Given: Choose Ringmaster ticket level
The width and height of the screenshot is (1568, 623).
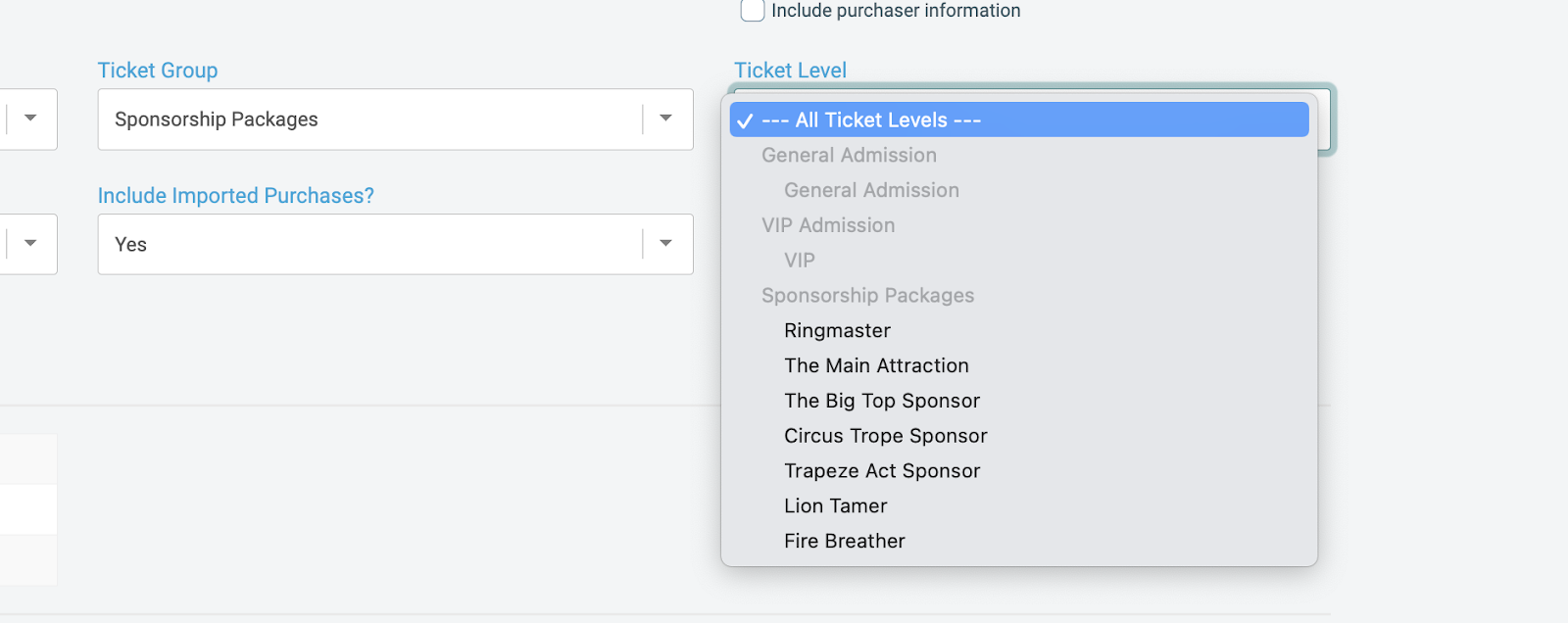Looking at the screenshot, I should coord(837,331).
